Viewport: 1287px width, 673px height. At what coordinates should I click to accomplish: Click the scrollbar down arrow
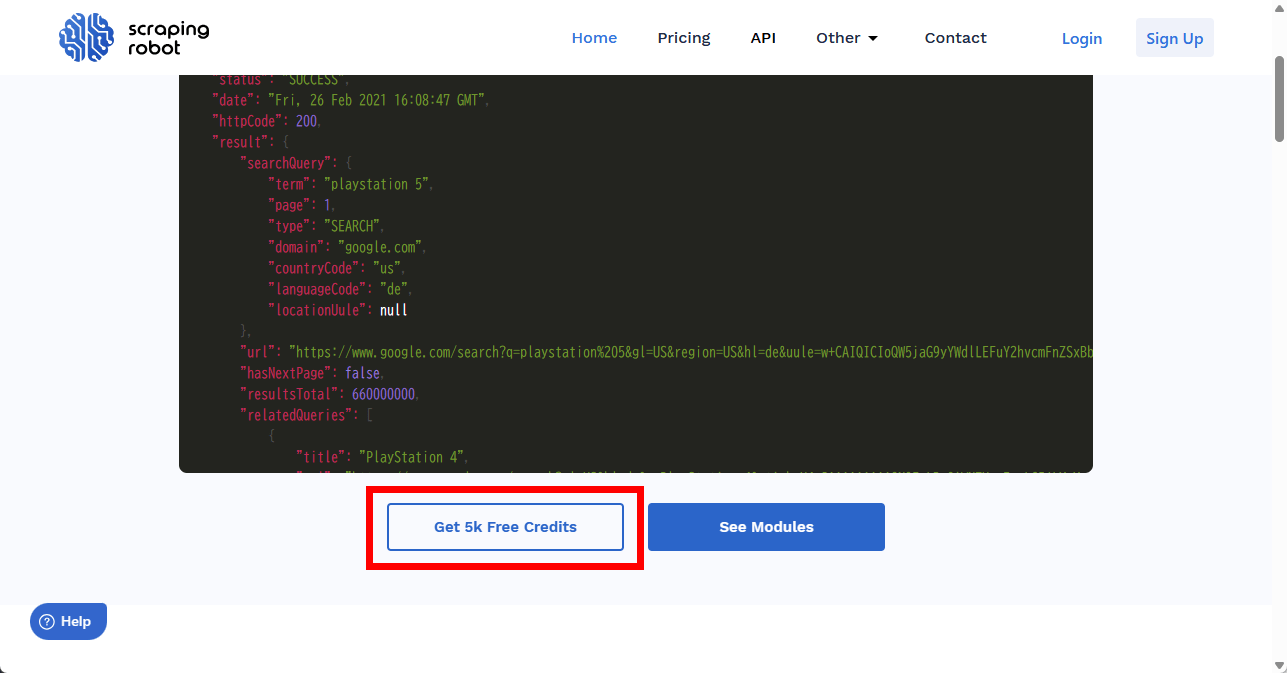[x=1279, y=665]
